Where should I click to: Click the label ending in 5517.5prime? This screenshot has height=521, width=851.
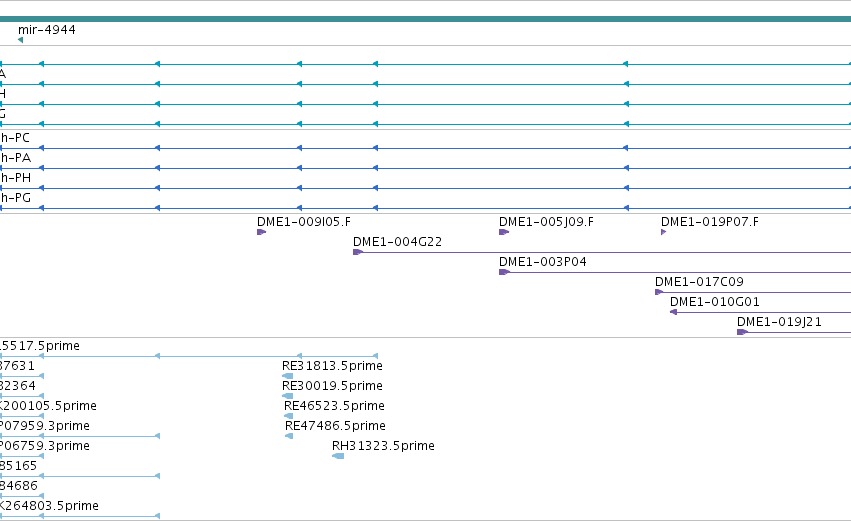pyautogui.click(x=40, y=346)
